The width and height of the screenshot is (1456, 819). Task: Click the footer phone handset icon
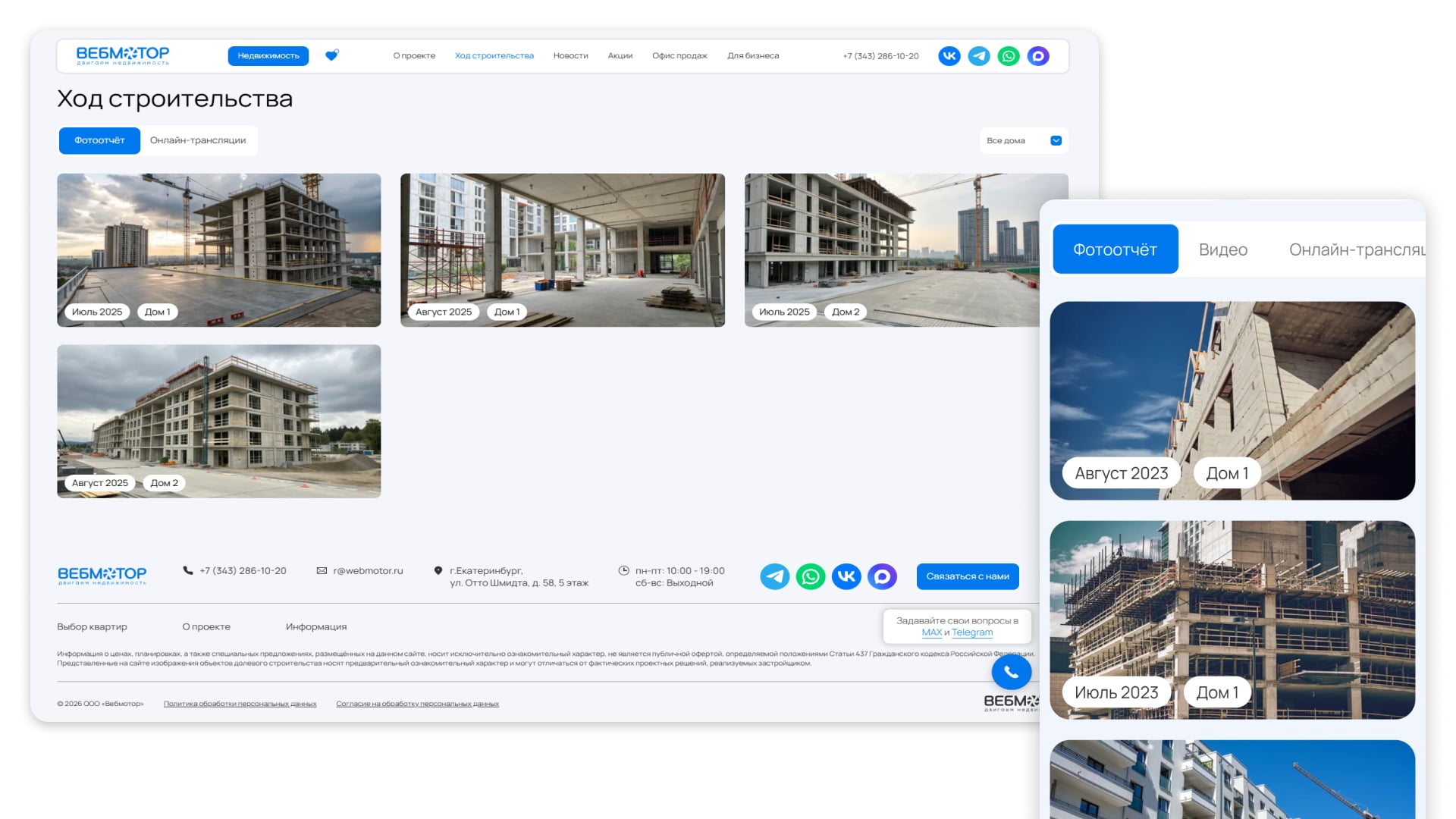(188, 570)
